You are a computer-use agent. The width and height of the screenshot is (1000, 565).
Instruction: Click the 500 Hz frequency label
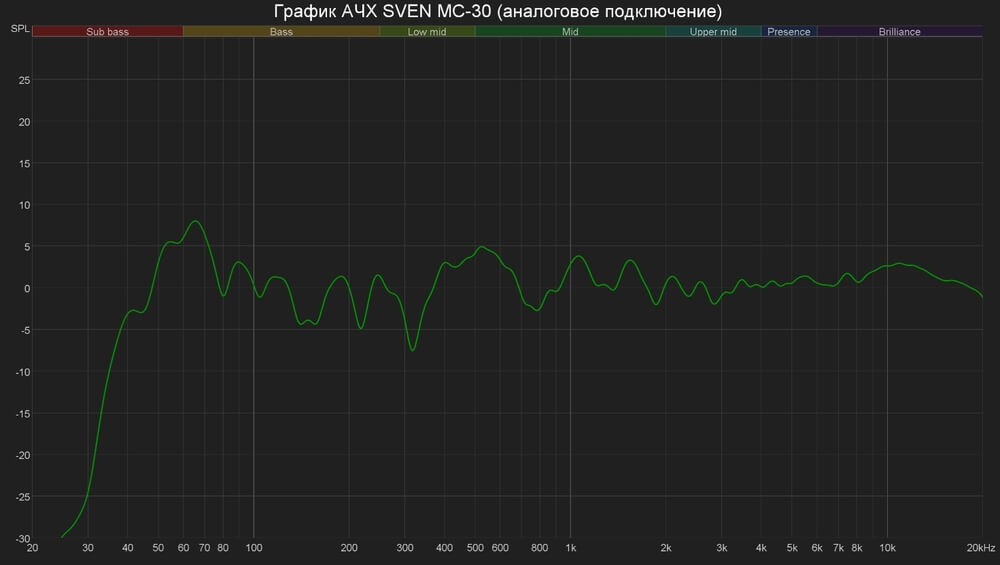(x=475, y=548)
